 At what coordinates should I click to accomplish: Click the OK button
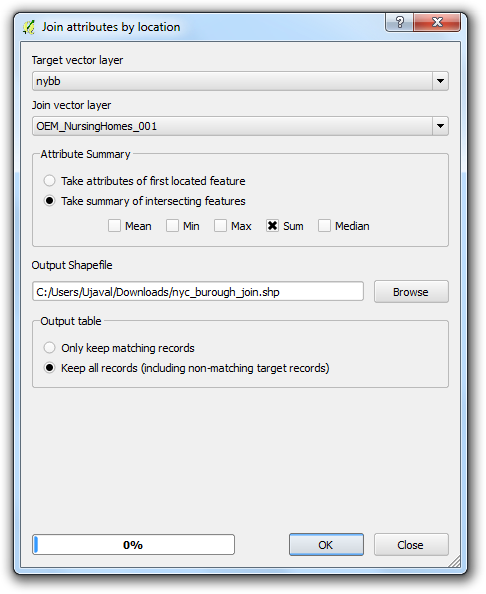point(326,545)
